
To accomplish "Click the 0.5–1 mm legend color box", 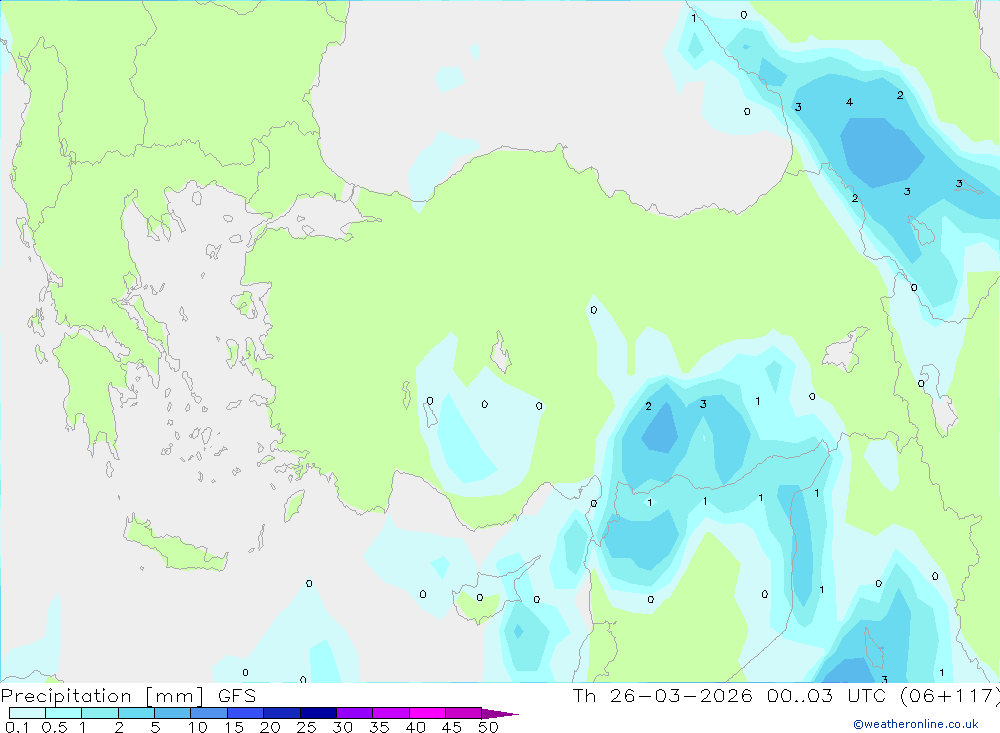I will (64, 713).
